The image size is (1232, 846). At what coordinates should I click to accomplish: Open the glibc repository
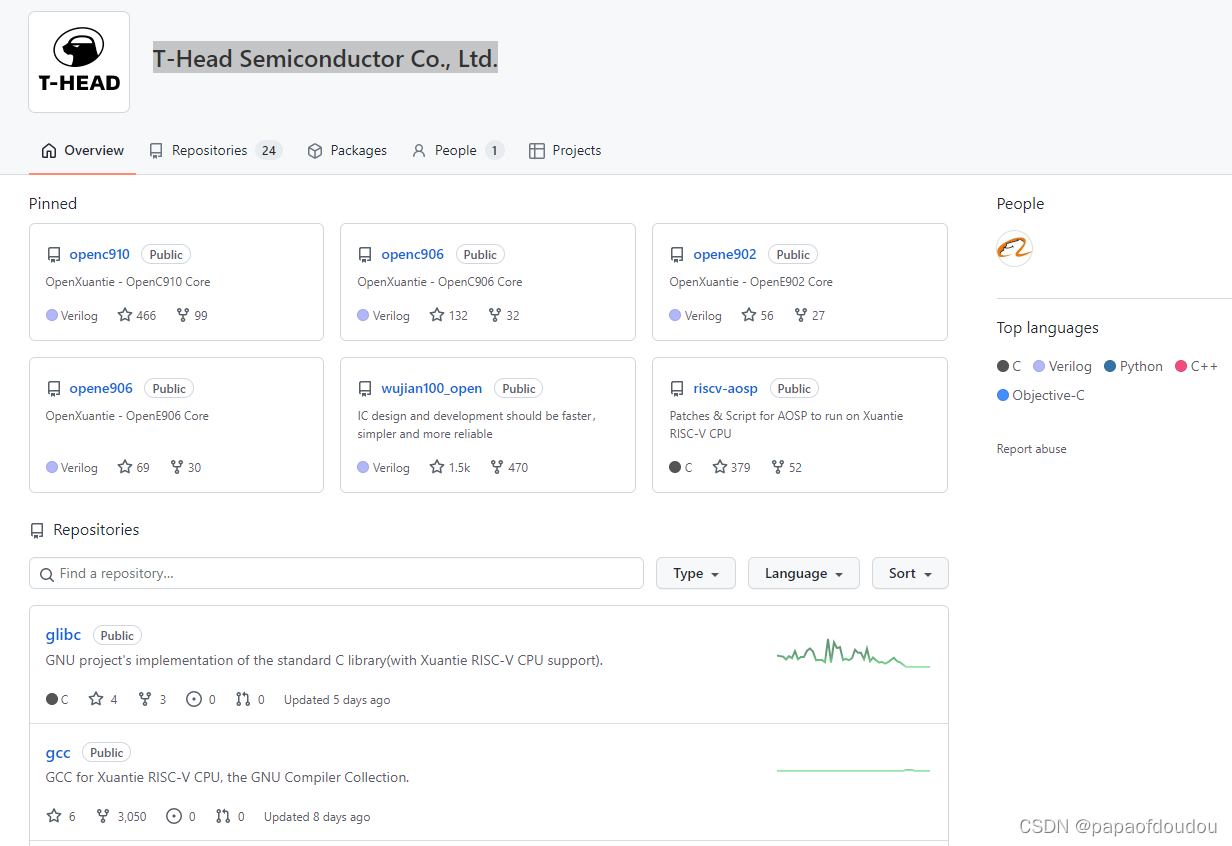[x=63, y=635]
